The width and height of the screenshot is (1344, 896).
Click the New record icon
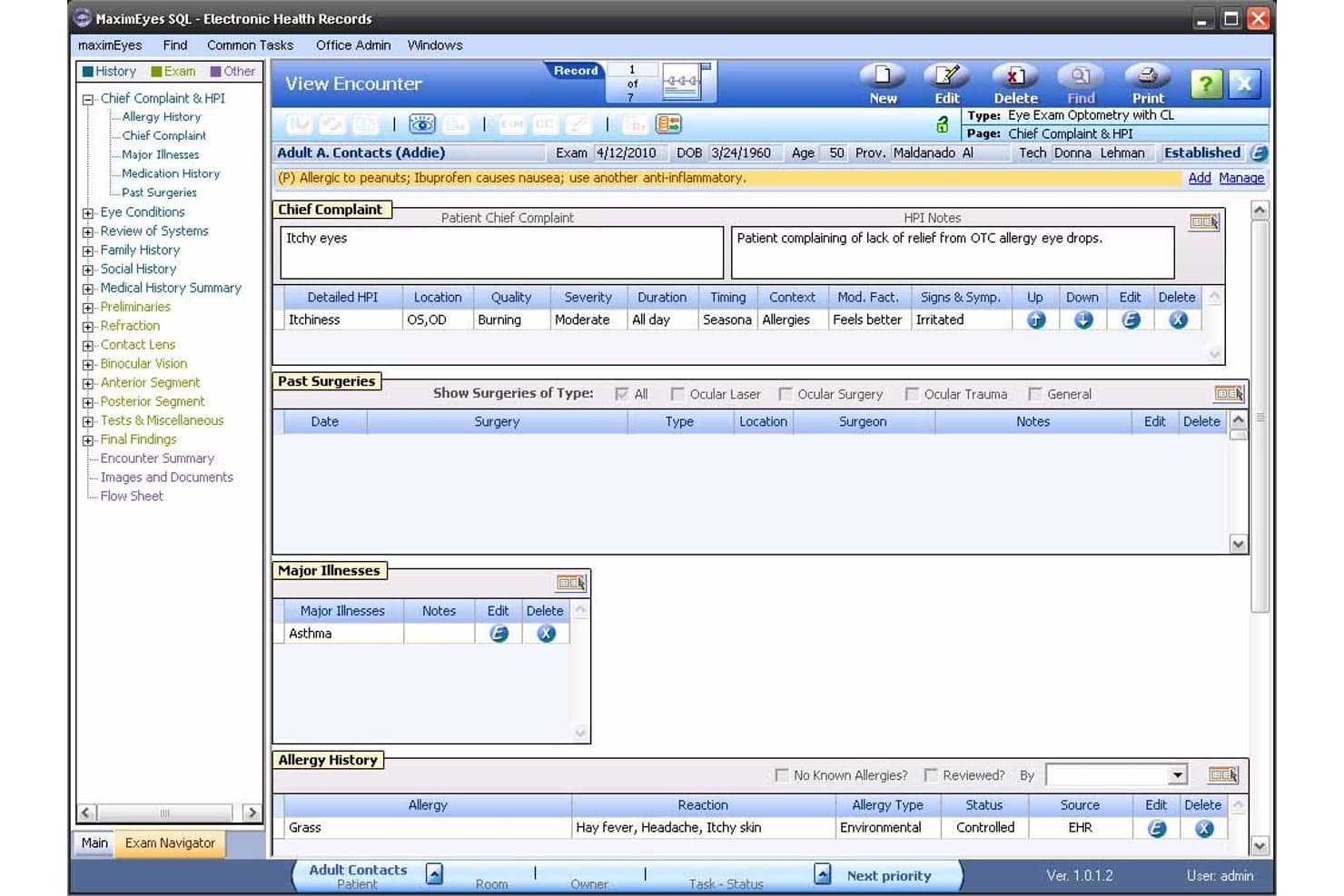click(x=882, y=77)
